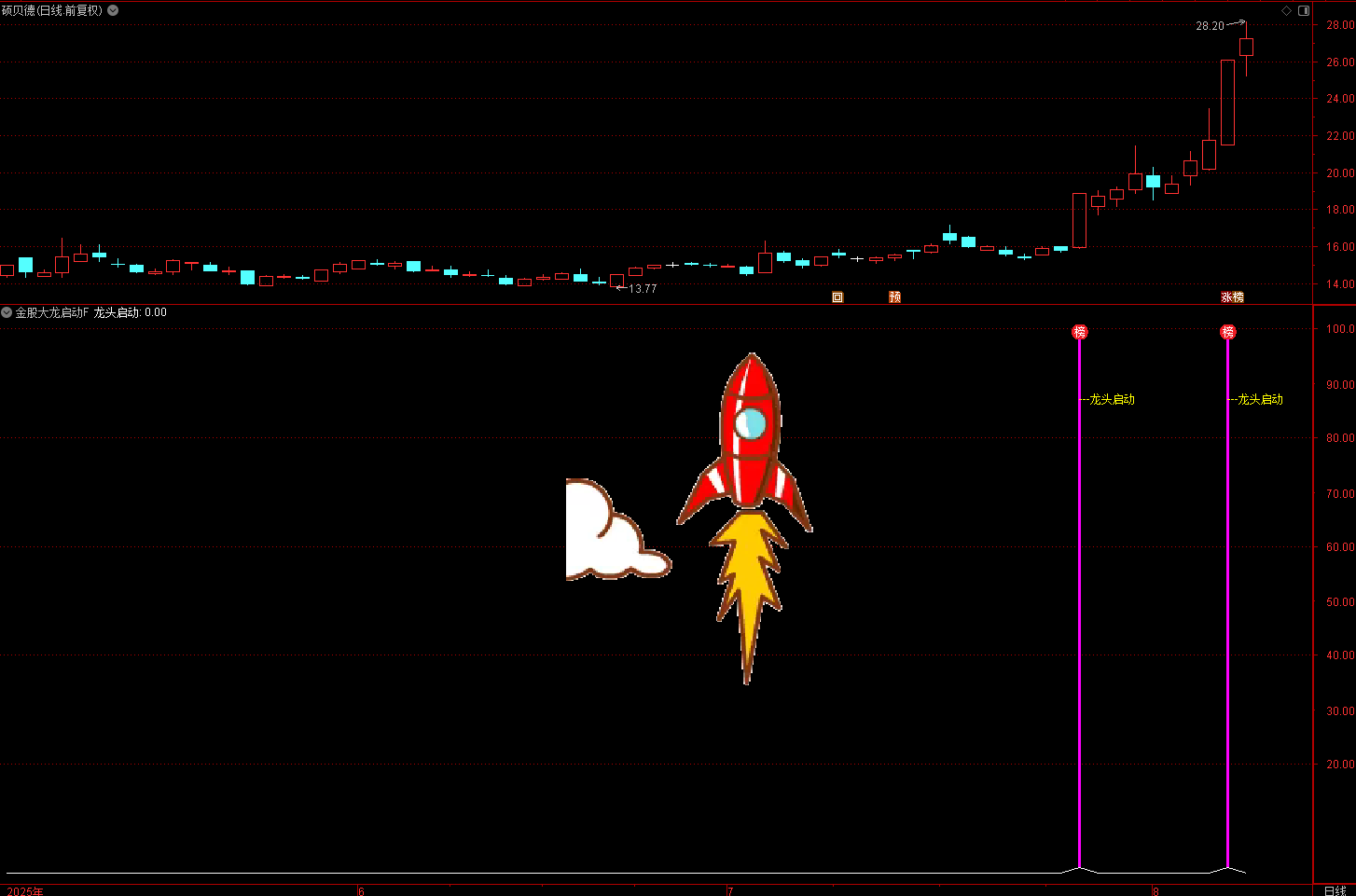Click the 预 forecast marker below the candlesticks
Image resolution: width=1356 pixels, height=896 pixels.
[x=895, y=297]
